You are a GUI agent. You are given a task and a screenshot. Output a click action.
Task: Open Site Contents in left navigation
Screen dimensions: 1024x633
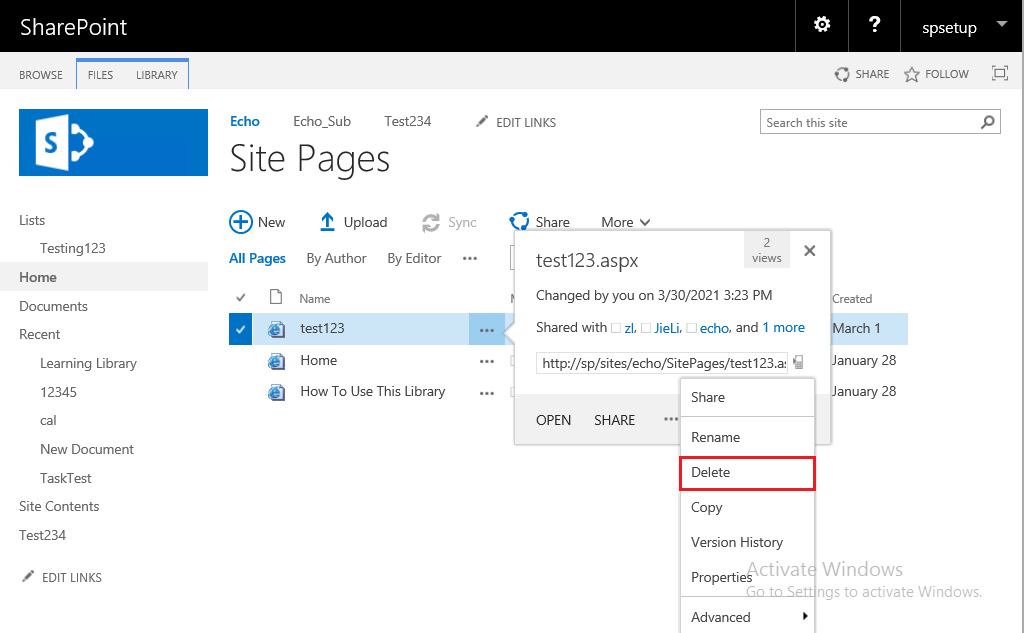point(59,506)
